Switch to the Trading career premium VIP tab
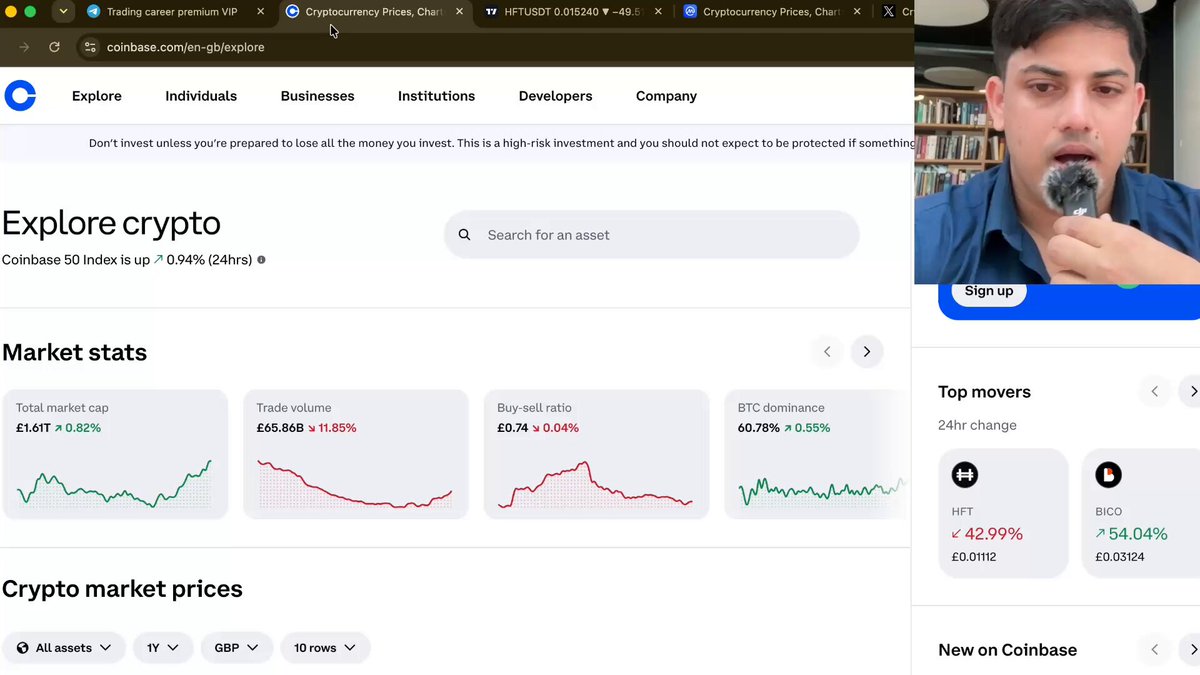The height and width of the screenshot is (675, 1200). click(171, 12)
